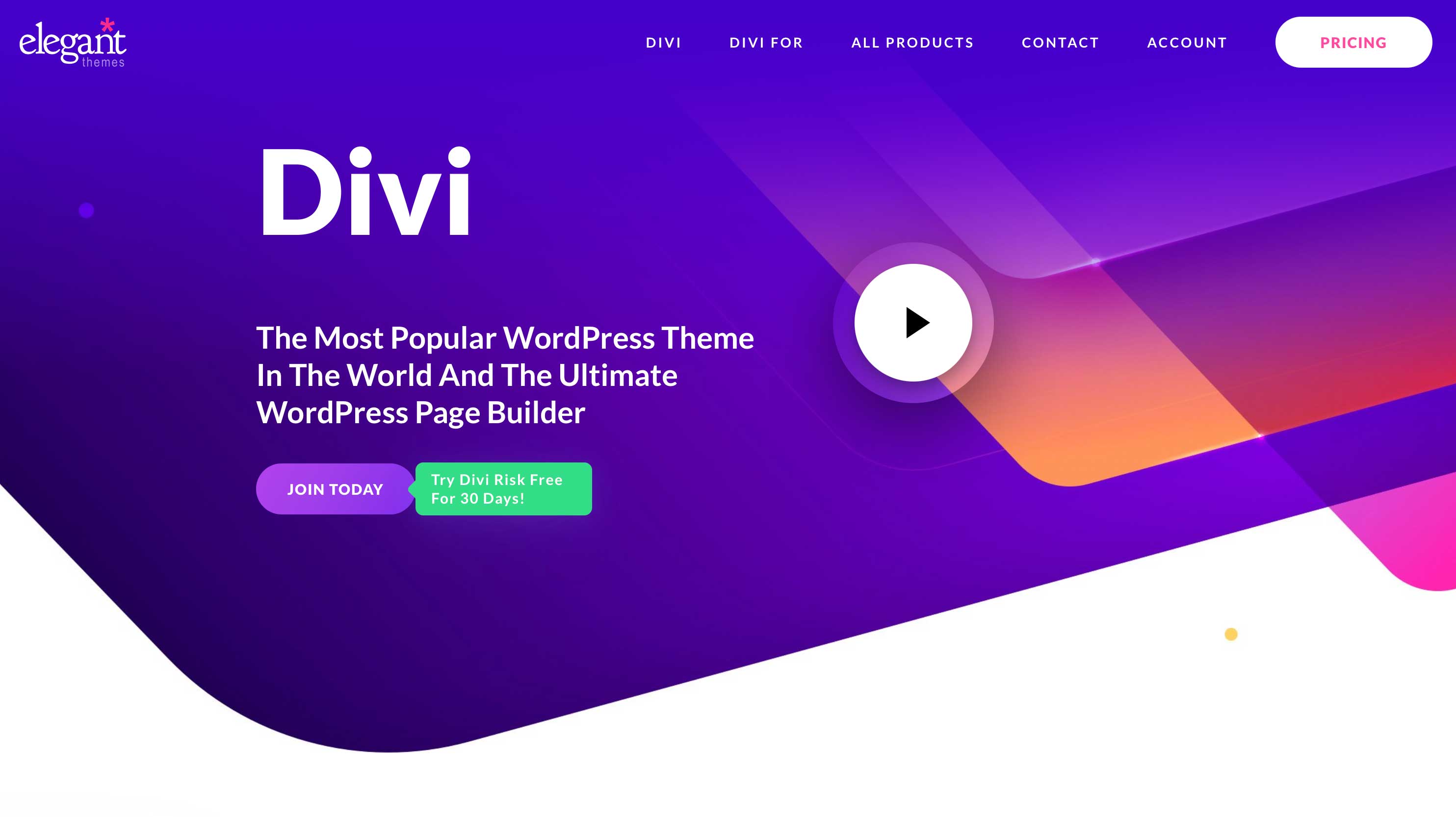The width and height of the screenshot is (1456, 817).
Task: Click the JOIN TODAY button
Action: point(335,489)
